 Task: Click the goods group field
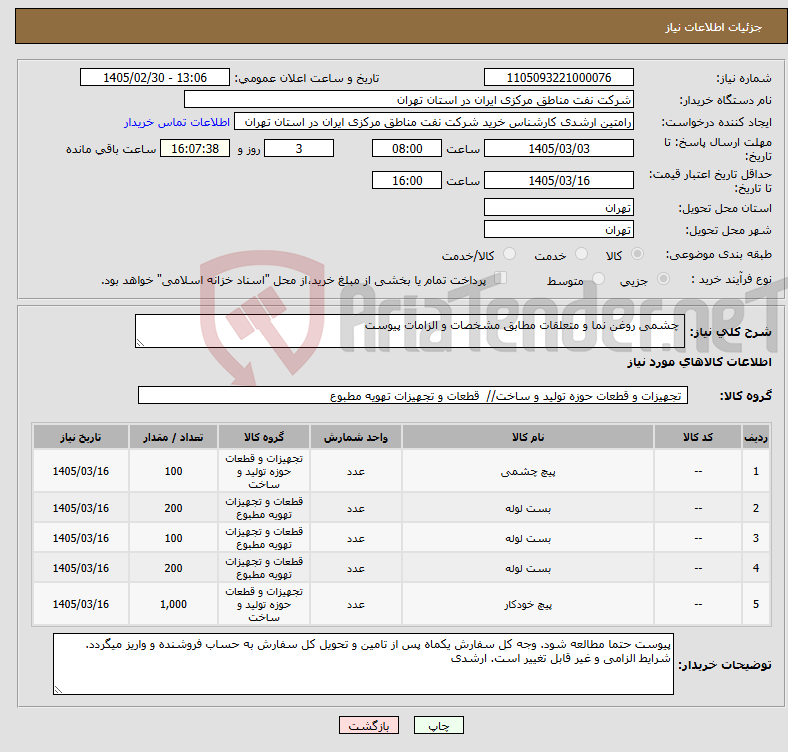click(413, 395)
